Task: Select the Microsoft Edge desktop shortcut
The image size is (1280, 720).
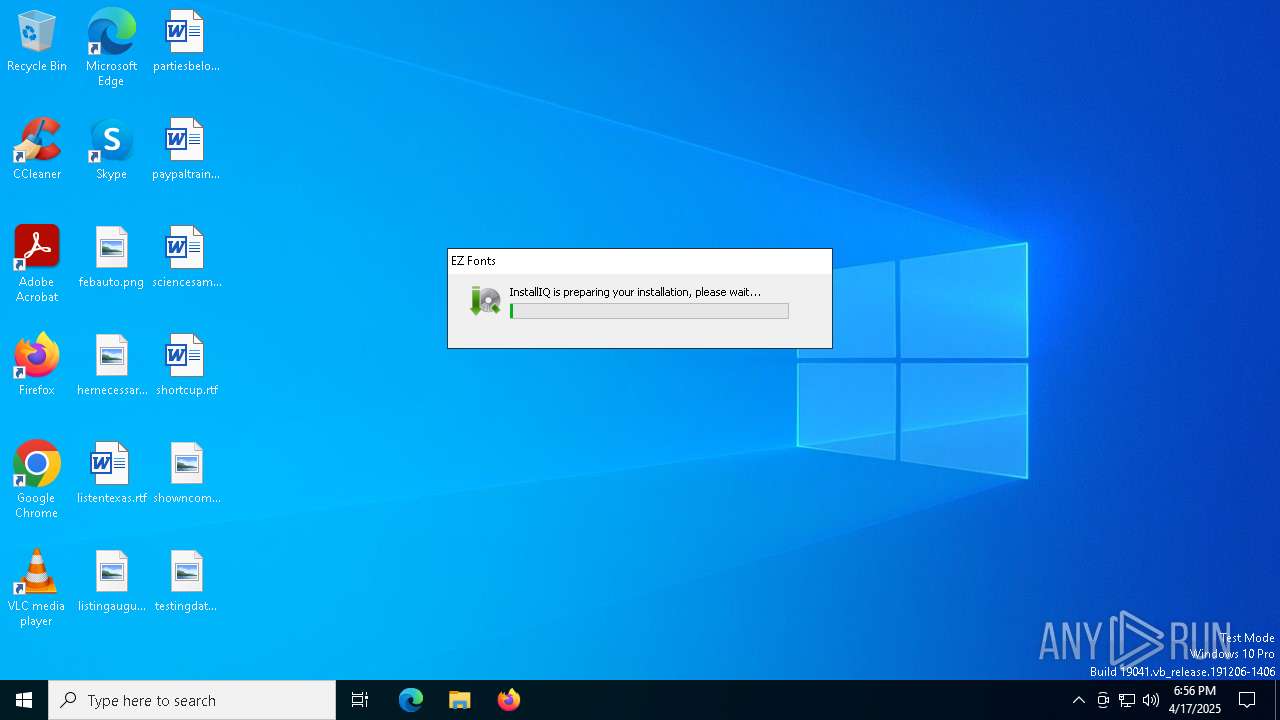Action: [x=111, y=48]
